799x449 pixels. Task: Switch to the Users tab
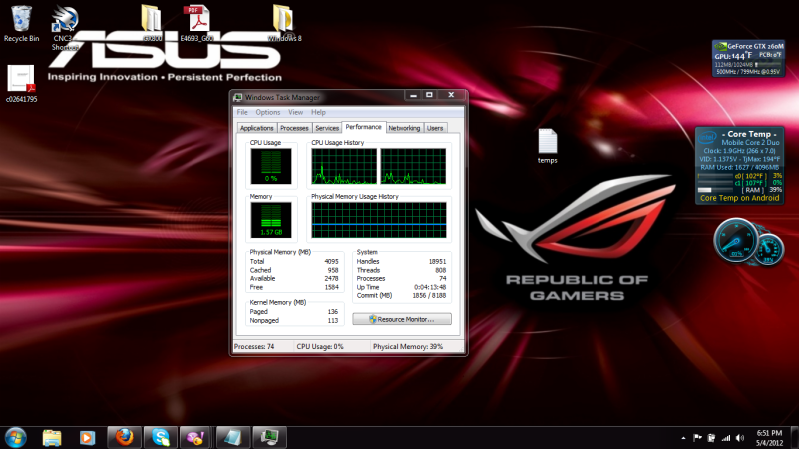435,128
